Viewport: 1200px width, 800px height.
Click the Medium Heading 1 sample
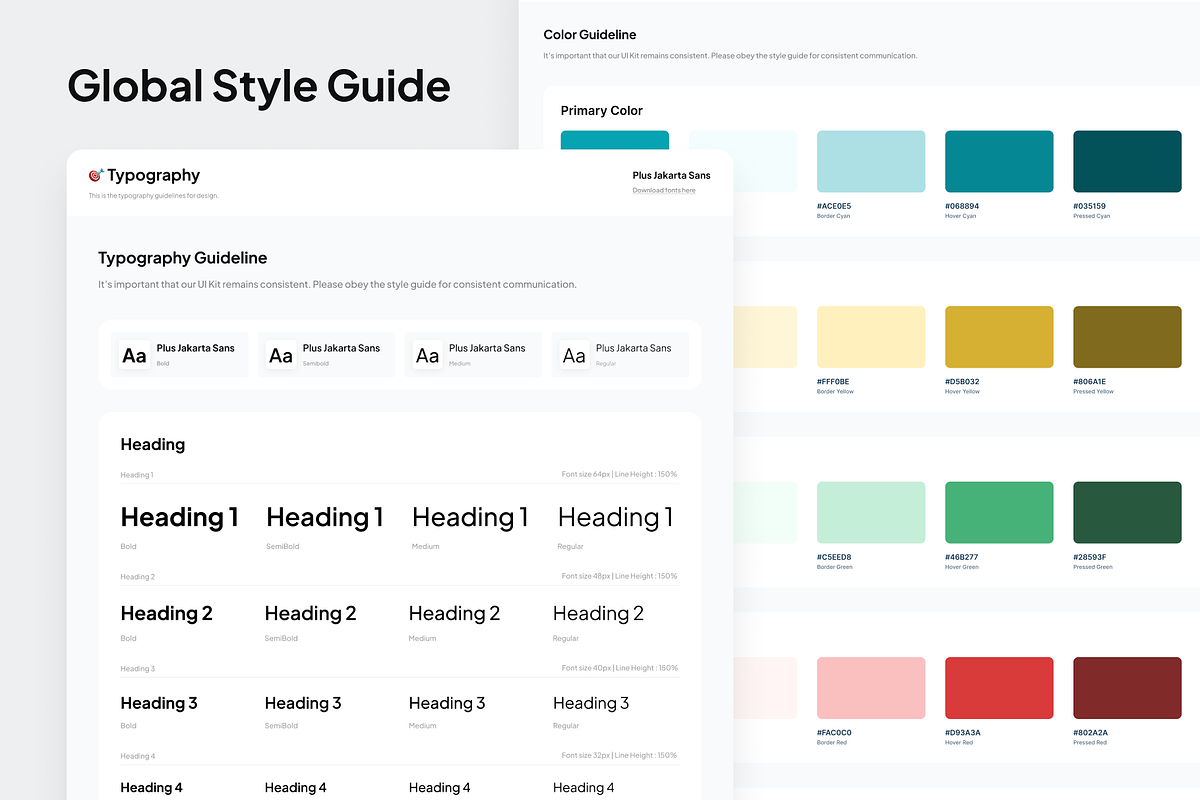[470, 517]
